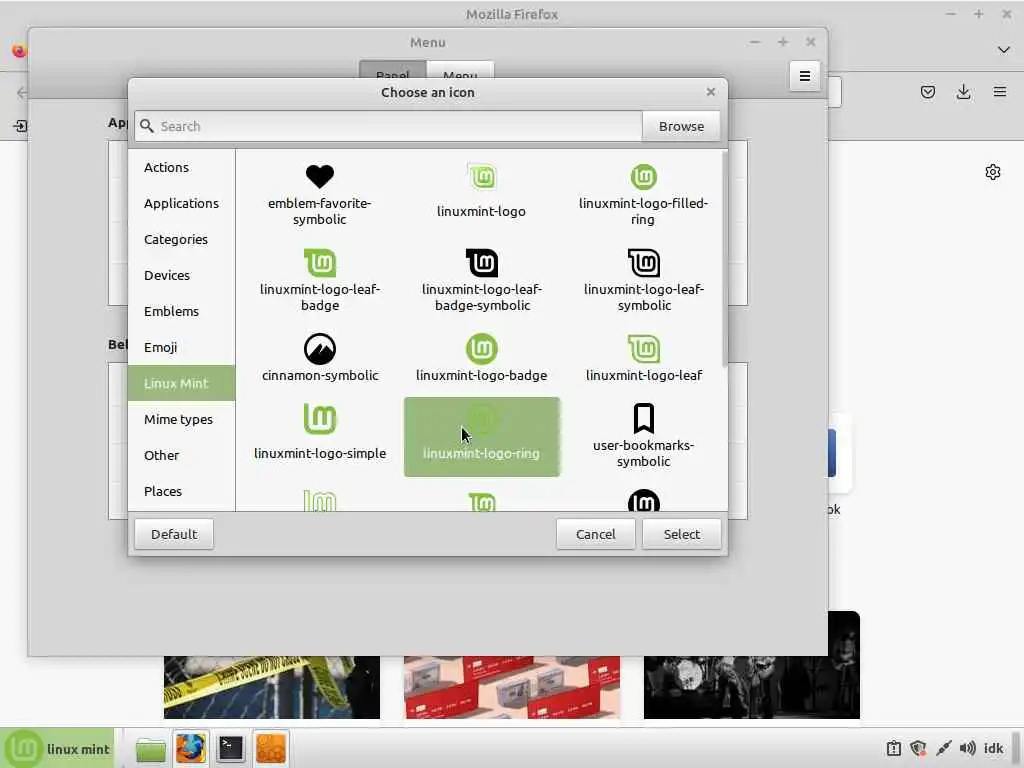The width and height of the screenshot is (1024, 768).
Task: Open the Actions icon category
Action: coord(182,167)
